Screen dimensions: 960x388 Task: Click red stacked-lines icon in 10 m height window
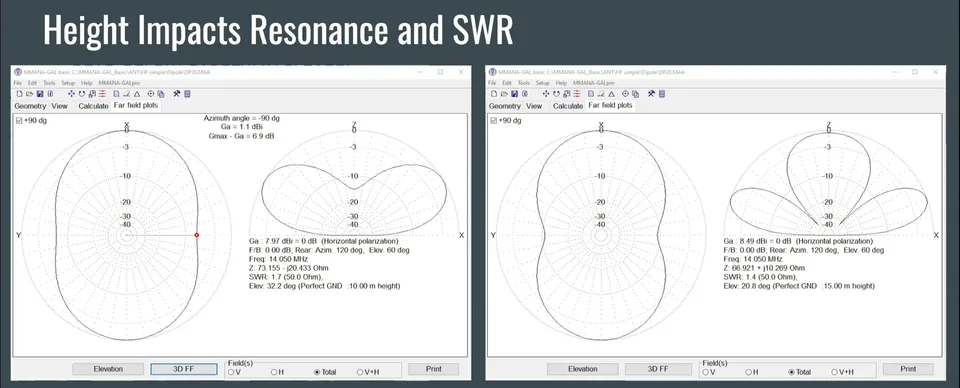coord(102,94)
